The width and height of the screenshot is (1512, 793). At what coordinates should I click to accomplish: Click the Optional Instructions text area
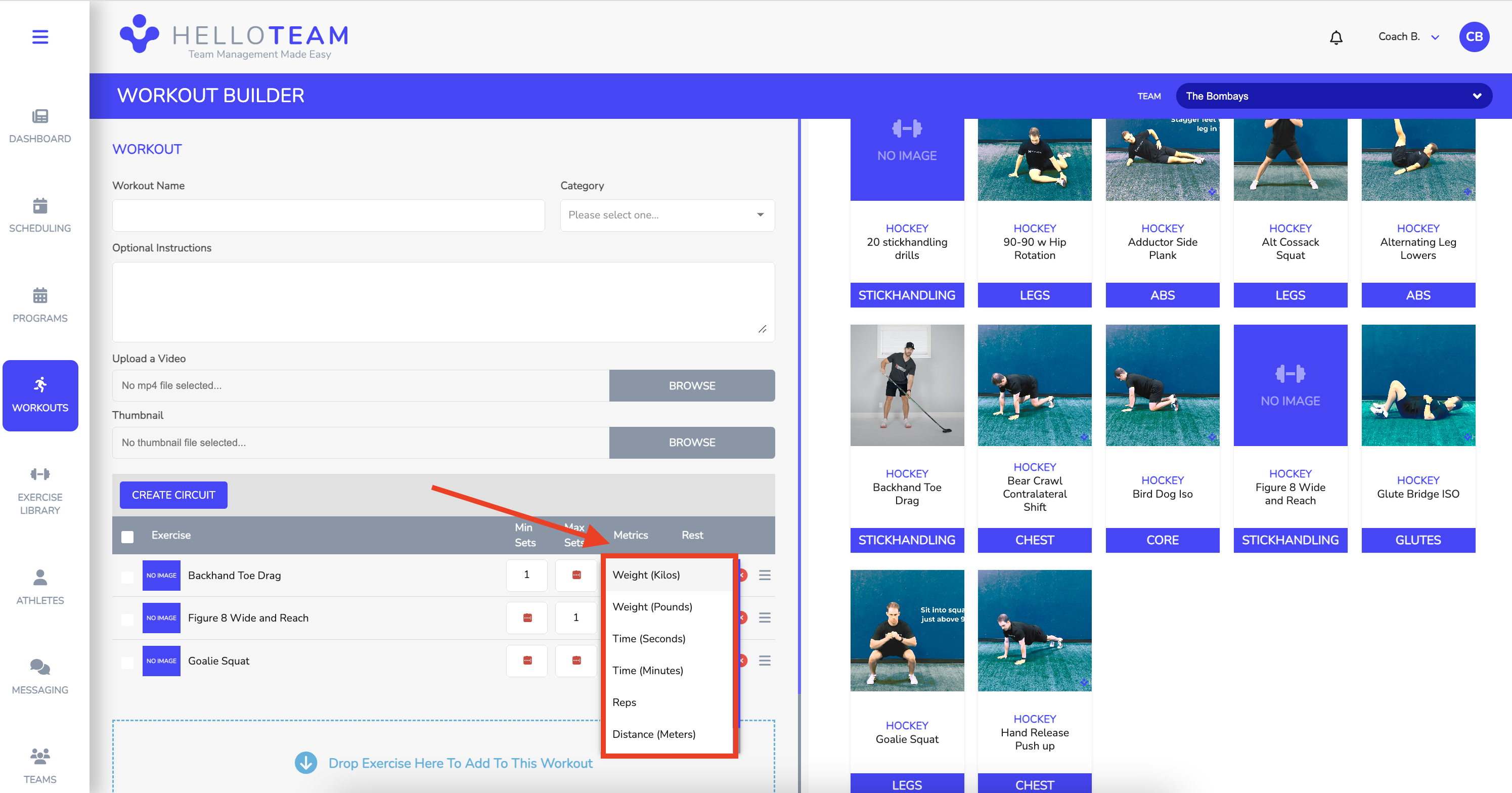(x=443, y=302)
